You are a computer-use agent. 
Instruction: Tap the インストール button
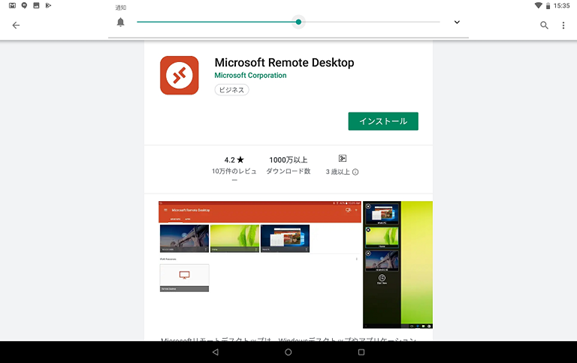click(383, 121)
